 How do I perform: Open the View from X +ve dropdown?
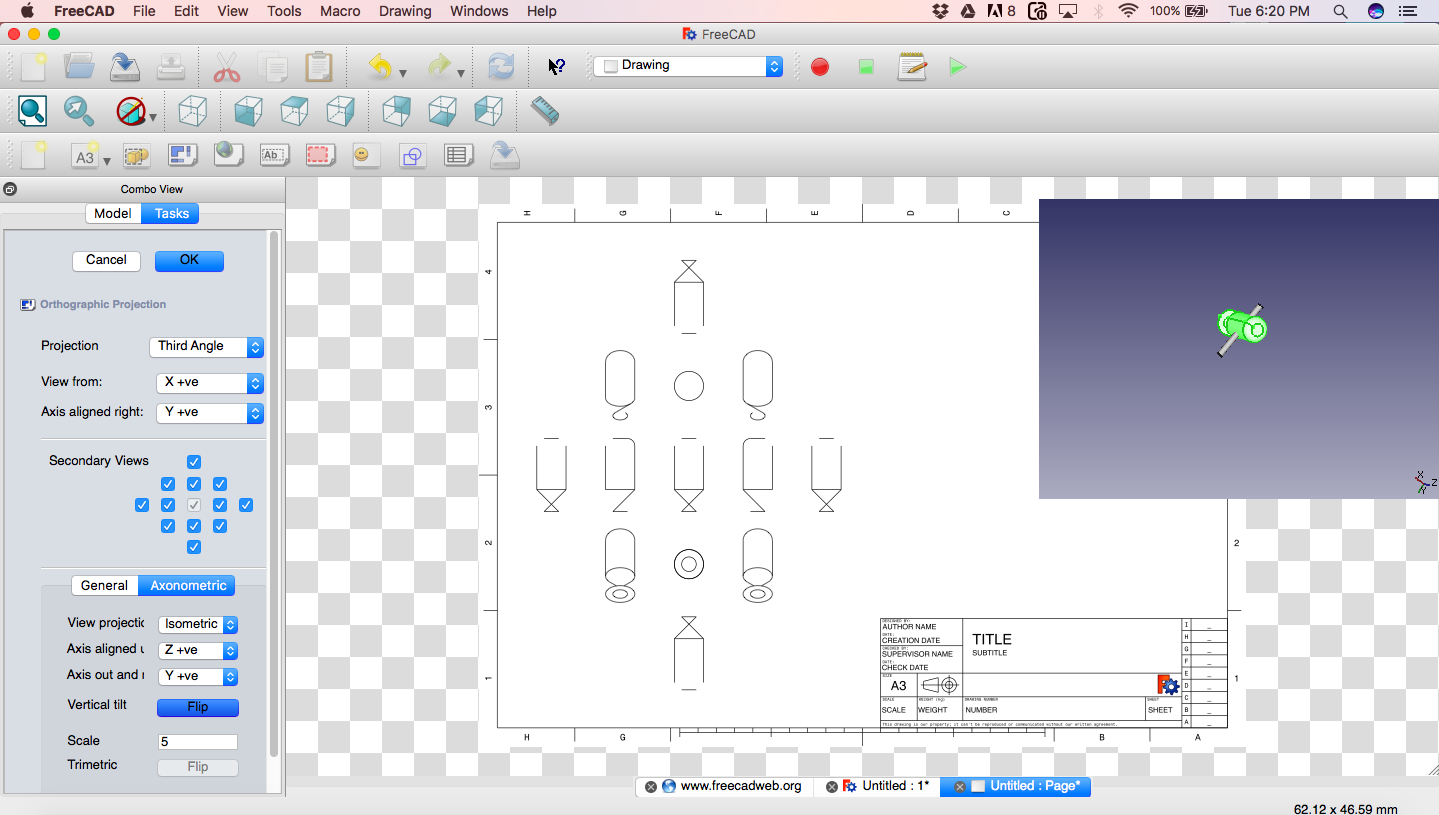(210, 383)
